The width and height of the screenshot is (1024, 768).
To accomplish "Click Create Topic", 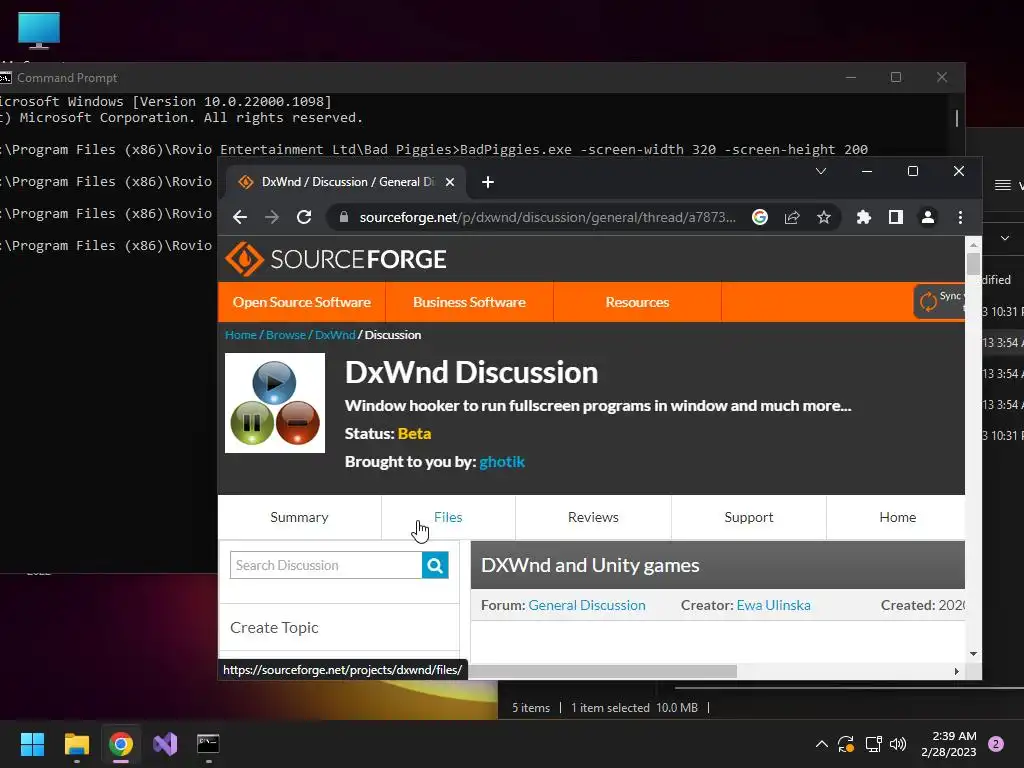I will [274, 628].
